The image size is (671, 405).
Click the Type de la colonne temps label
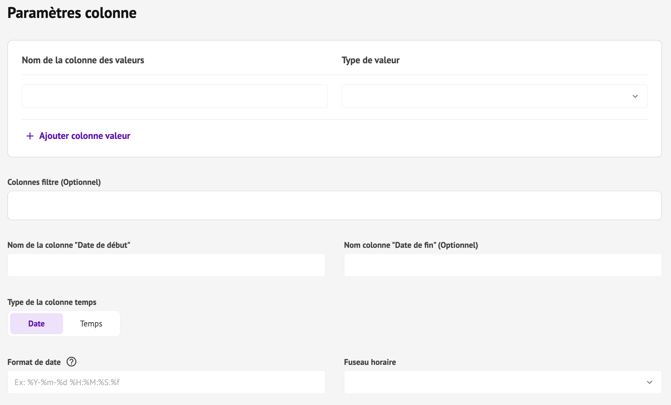coord(52,302)
